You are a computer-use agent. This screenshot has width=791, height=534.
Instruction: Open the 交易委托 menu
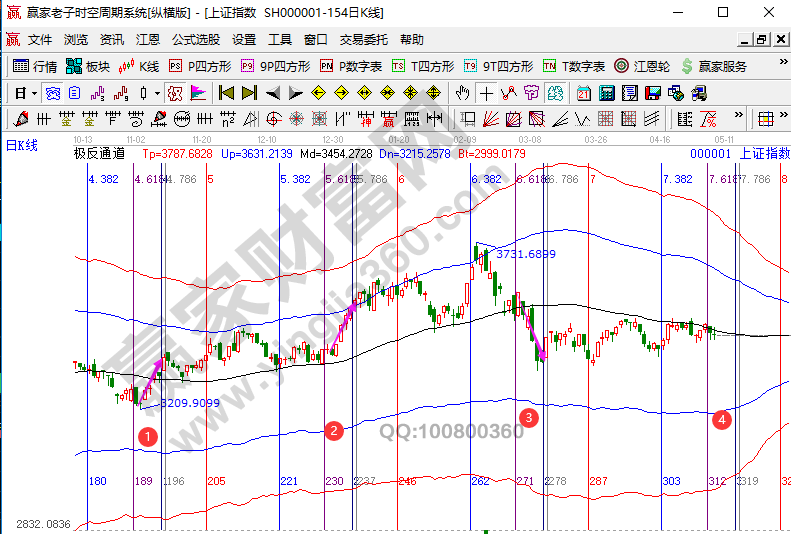click(x=363, y=40)
